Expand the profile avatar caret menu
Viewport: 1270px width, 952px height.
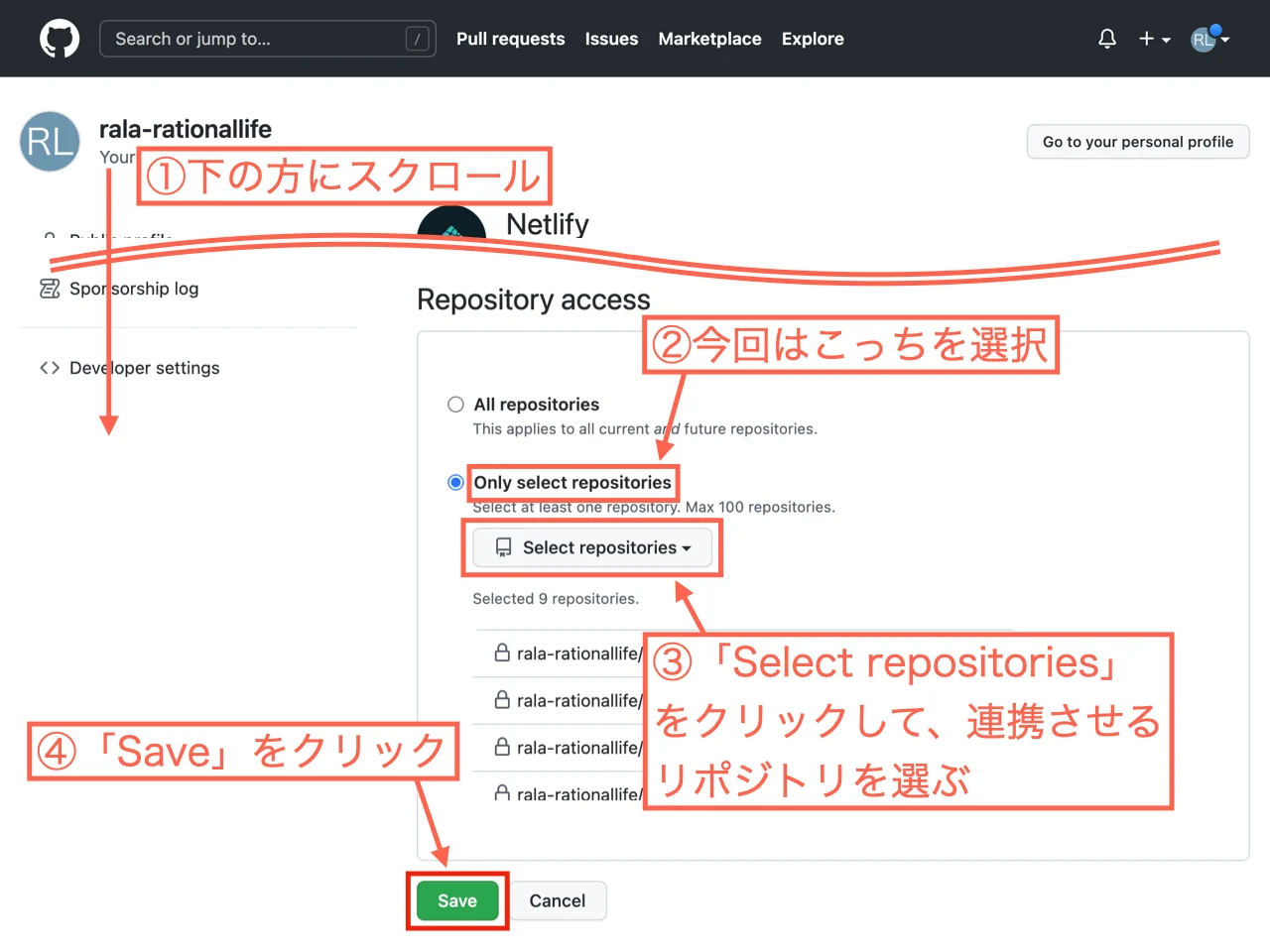(1224, 39)
